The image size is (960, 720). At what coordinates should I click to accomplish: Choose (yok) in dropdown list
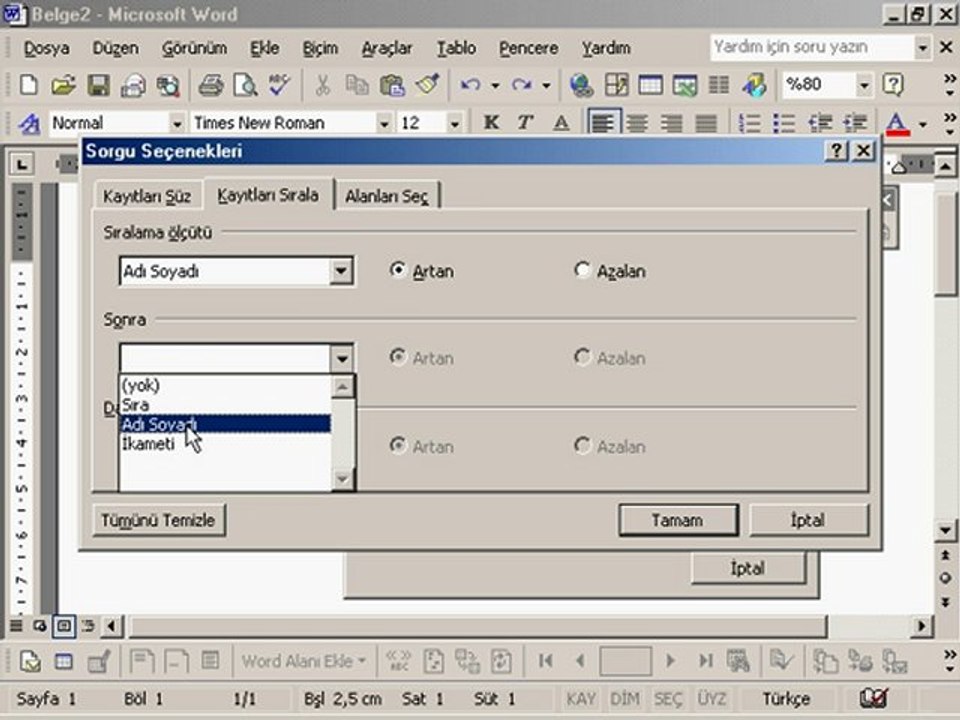click(x=225, y=385)
